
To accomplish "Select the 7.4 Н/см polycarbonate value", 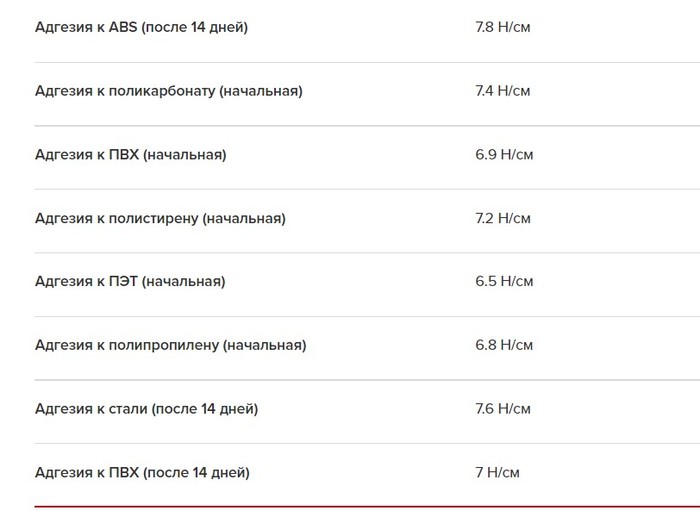I will tap(502, 91).
